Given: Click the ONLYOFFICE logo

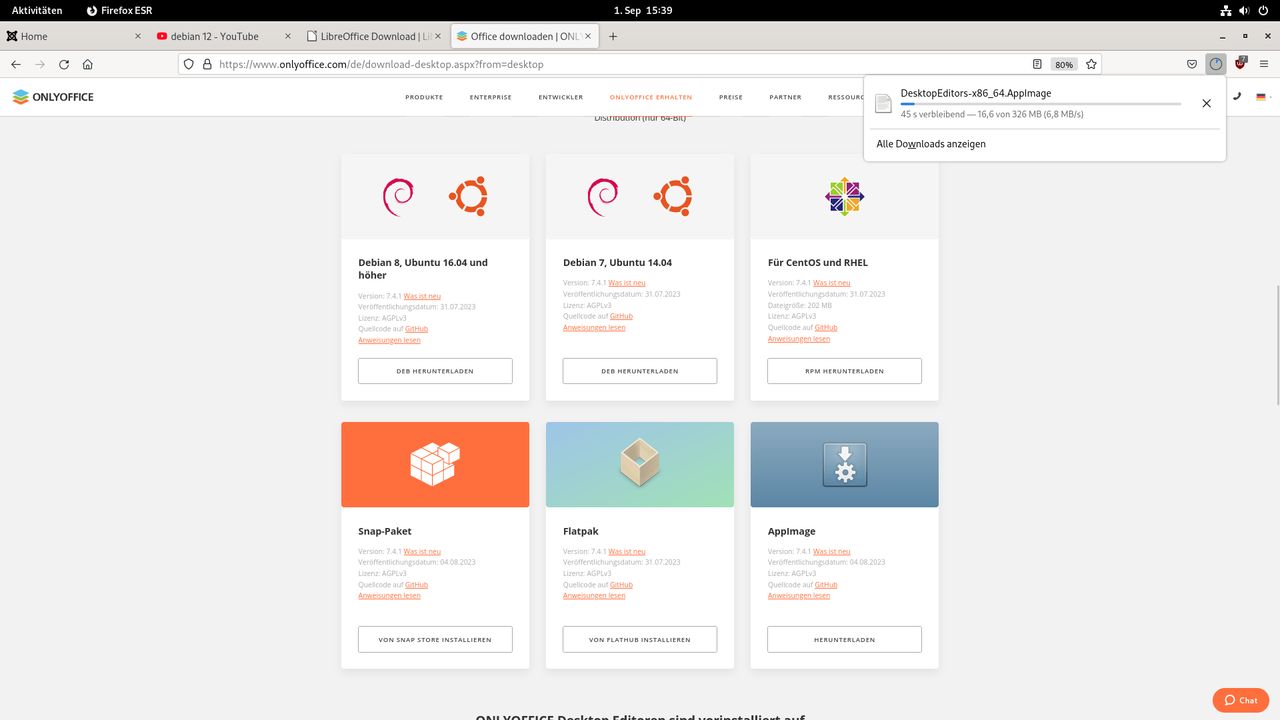Looking at the screenshot, I should tap(53, 97).
